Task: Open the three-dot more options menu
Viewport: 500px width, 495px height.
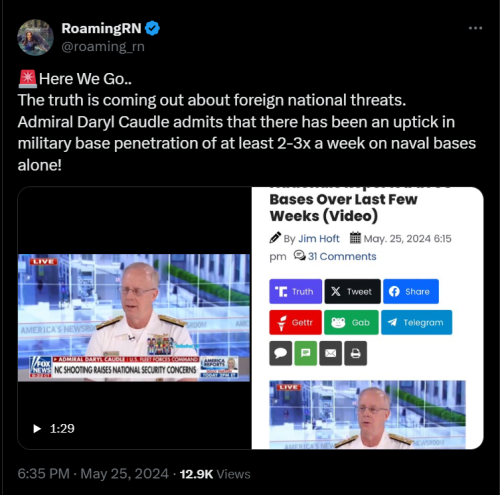Action: 475,28
